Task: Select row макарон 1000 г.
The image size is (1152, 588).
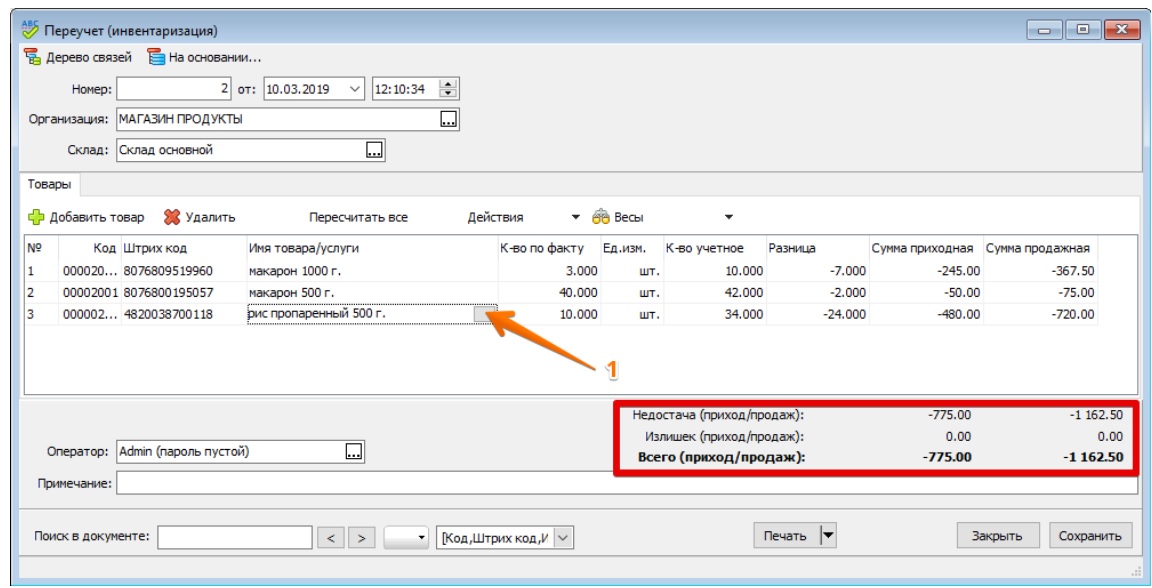Action: pyautogui.click(x=561, y=271)
